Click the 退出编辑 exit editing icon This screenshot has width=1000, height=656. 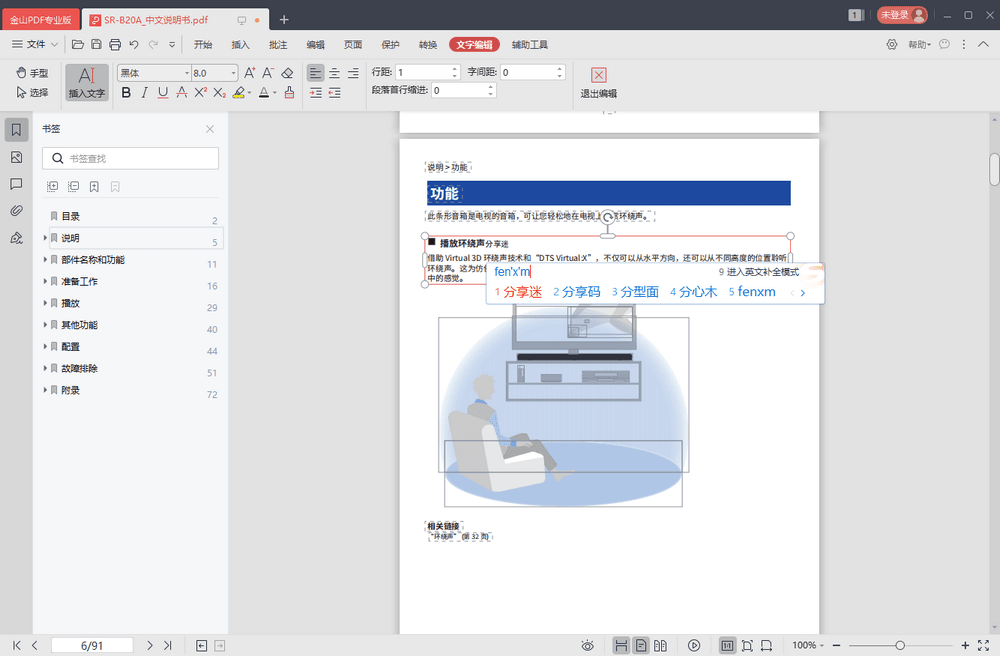pos(598,76)
